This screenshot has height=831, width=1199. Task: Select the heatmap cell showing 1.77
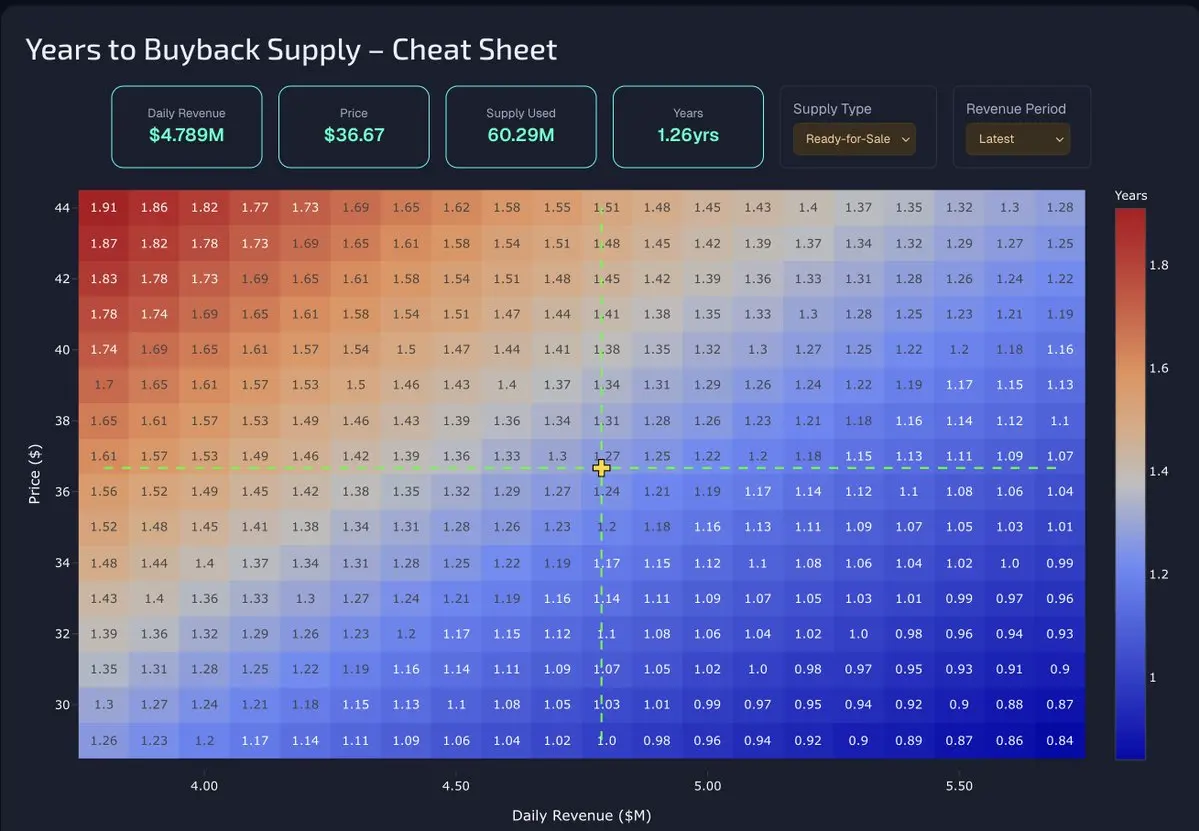point(255,208)
